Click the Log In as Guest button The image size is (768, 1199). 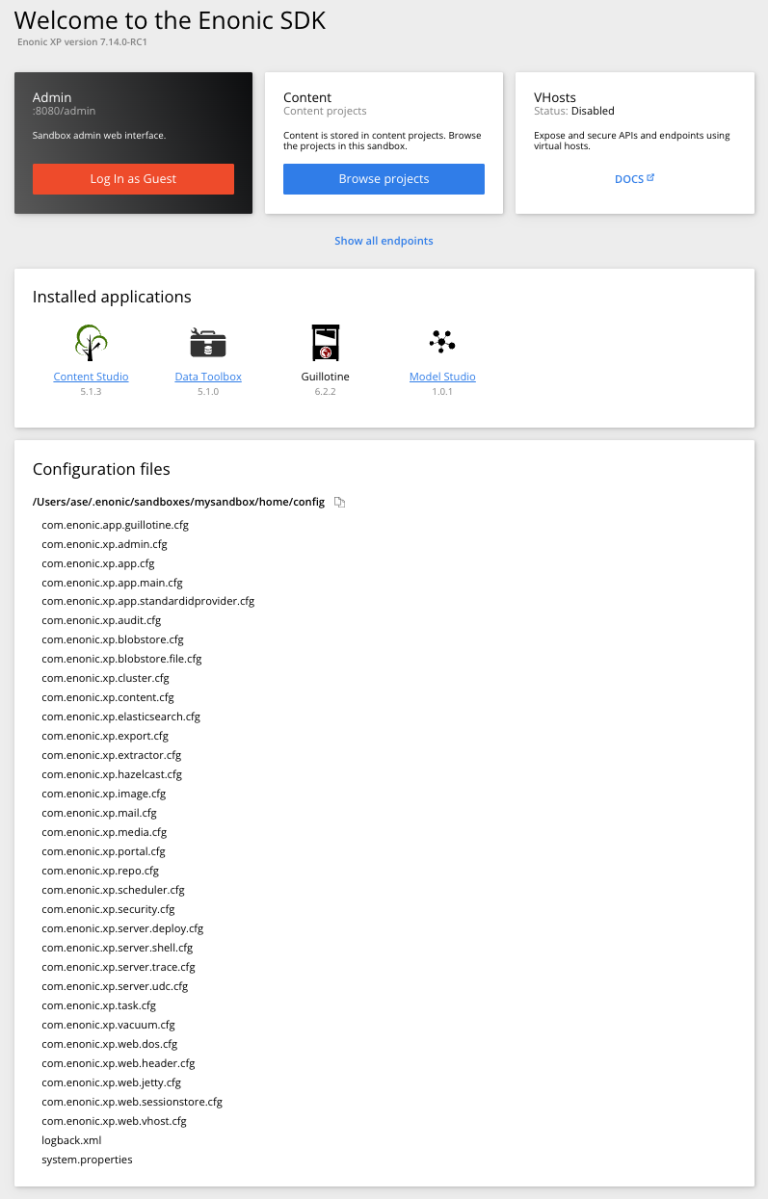pyautogui.click(x=133, y=179)
